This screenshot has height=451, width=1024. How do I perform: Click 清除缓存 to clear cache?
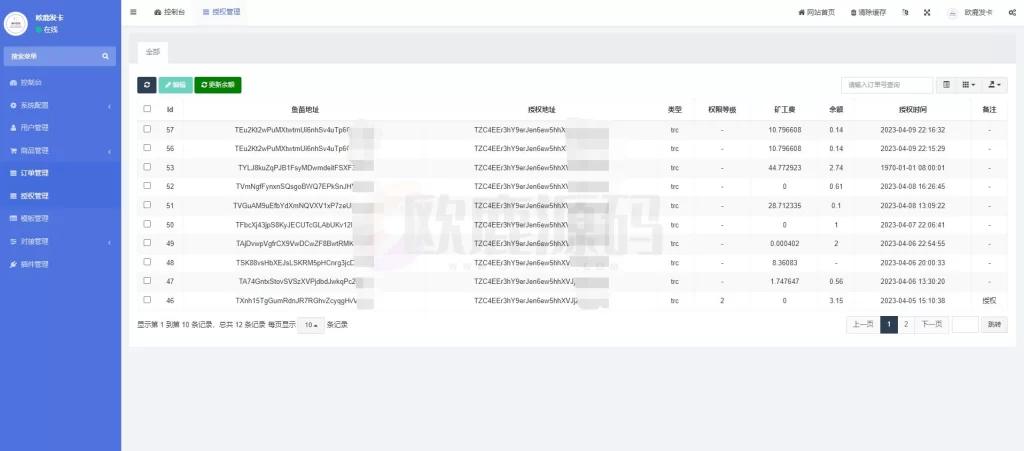868,12
